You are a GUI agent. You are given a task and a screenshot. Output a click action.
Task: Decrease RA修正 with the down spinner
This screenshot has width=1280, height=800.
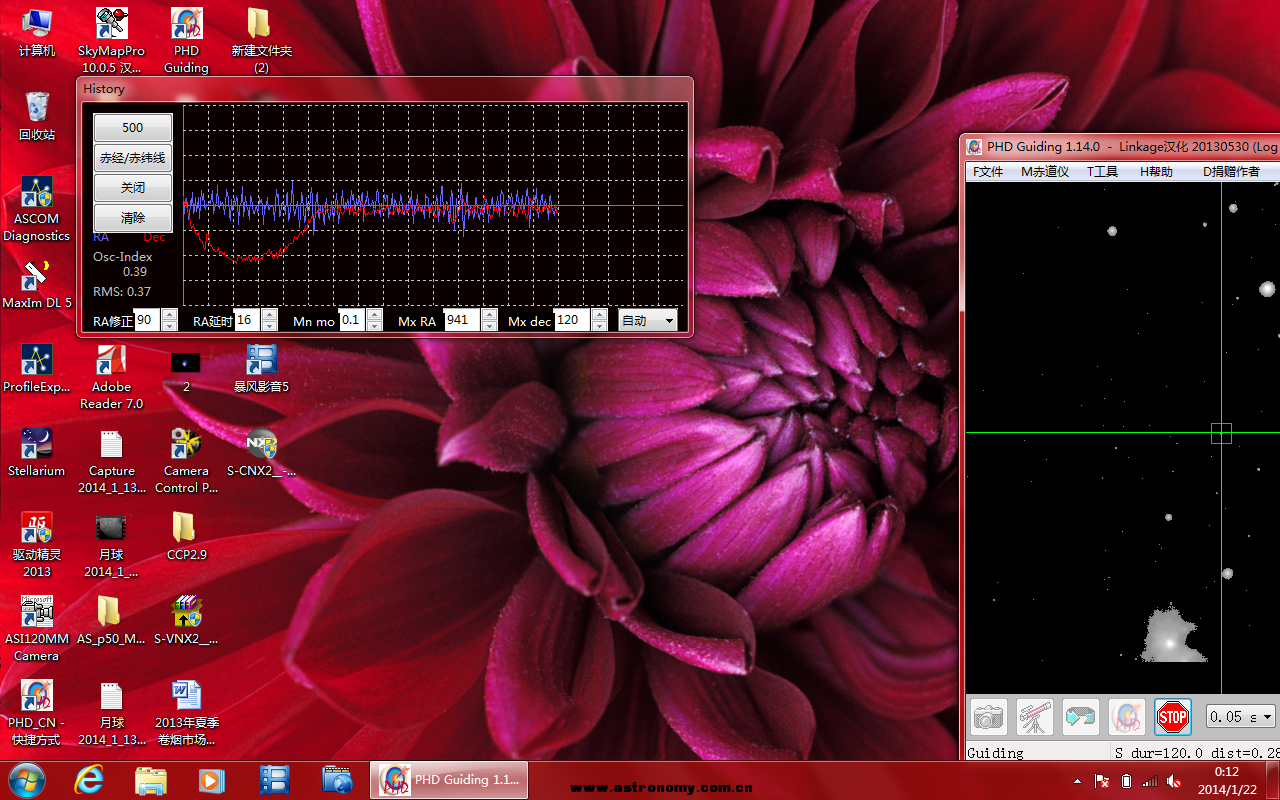click(169, 326)
